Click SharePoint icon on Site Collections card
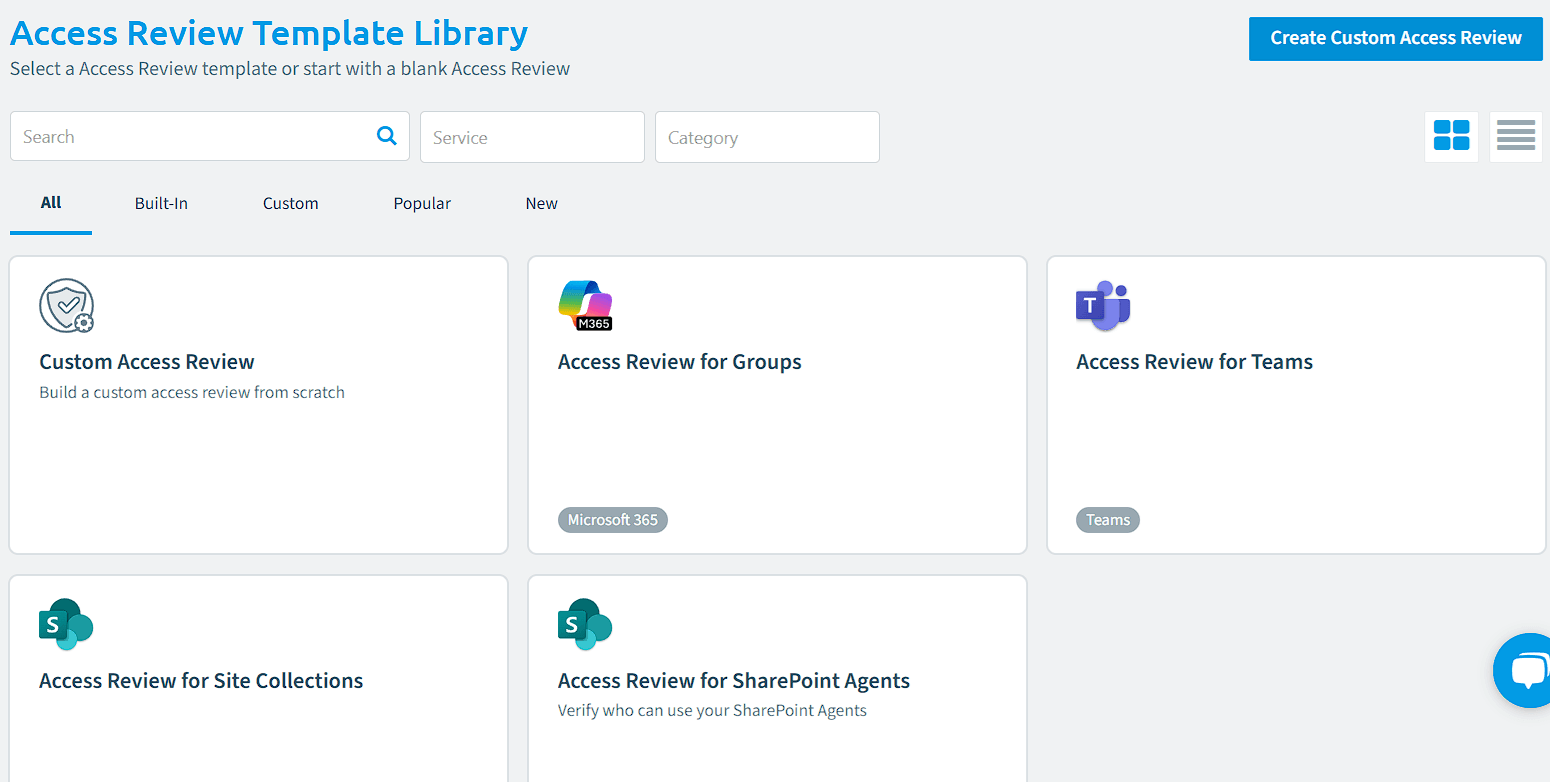Screen dimensions: 1550x782 coord(66,625)
